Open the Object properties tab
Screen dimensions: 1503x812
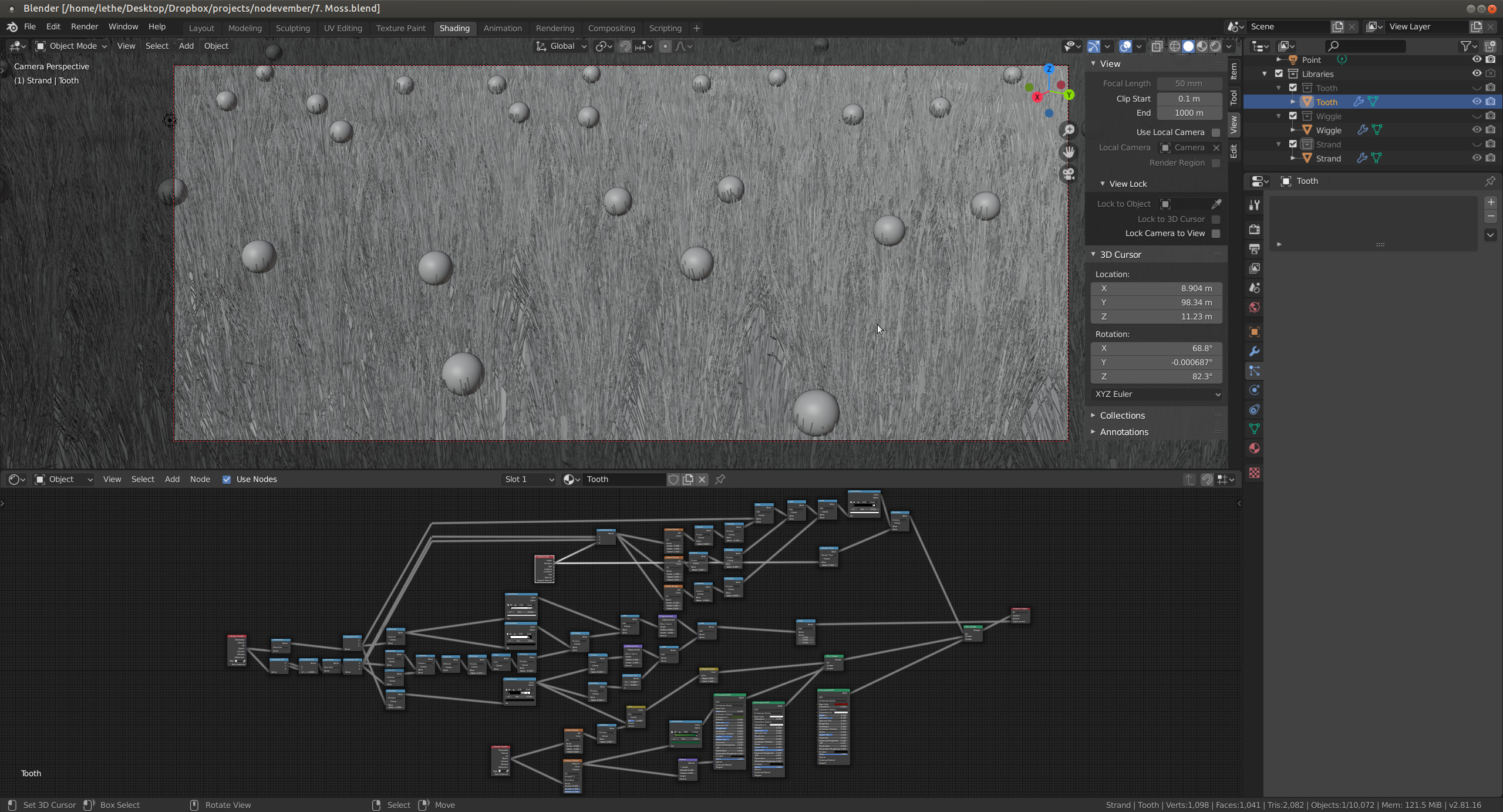tap(1255, 332)
